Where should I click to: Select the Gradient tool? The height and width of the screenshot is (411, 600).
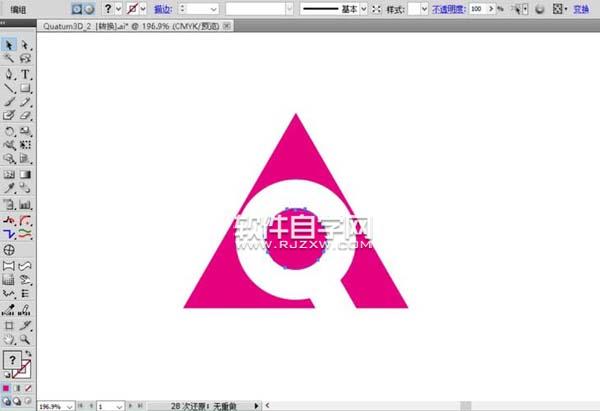click(x=25, y=175)
